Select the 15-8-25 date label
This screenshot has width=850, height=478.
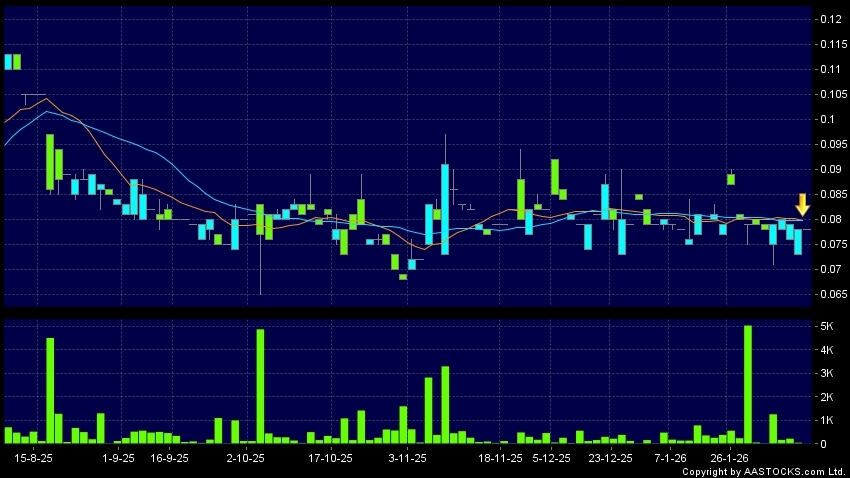tap(35, 458)
